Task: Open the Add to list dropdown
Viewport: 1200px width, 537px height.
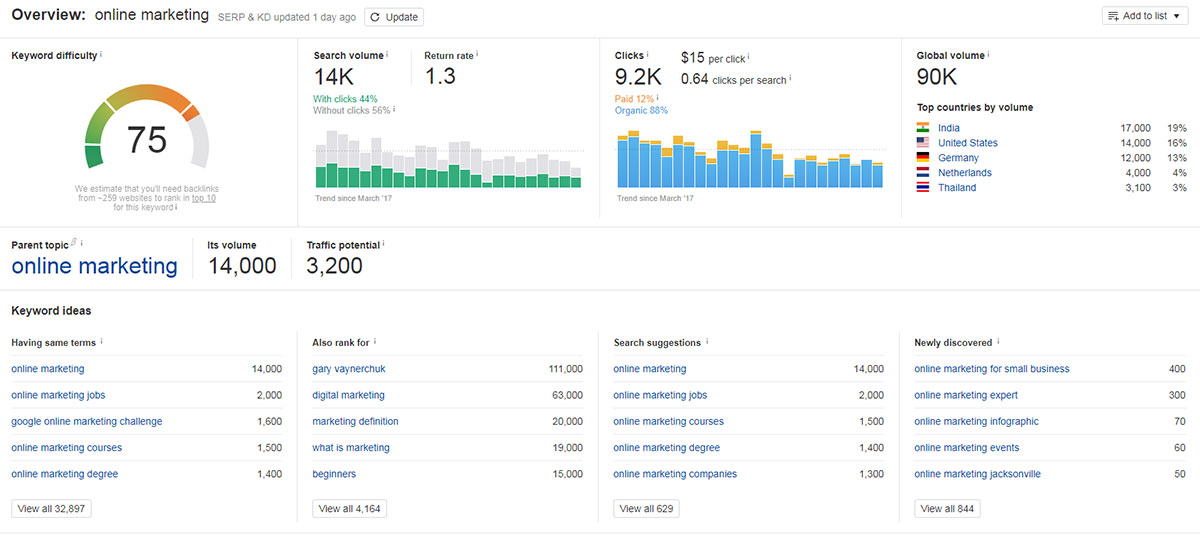Action: 1144,17
